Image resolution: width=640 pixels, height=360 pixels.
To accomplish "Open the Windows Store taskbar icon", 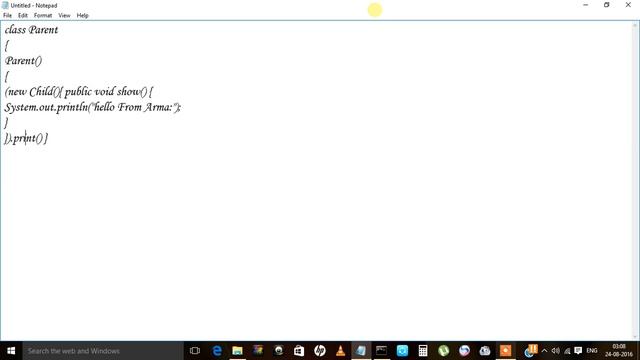I will coord(299,351).
